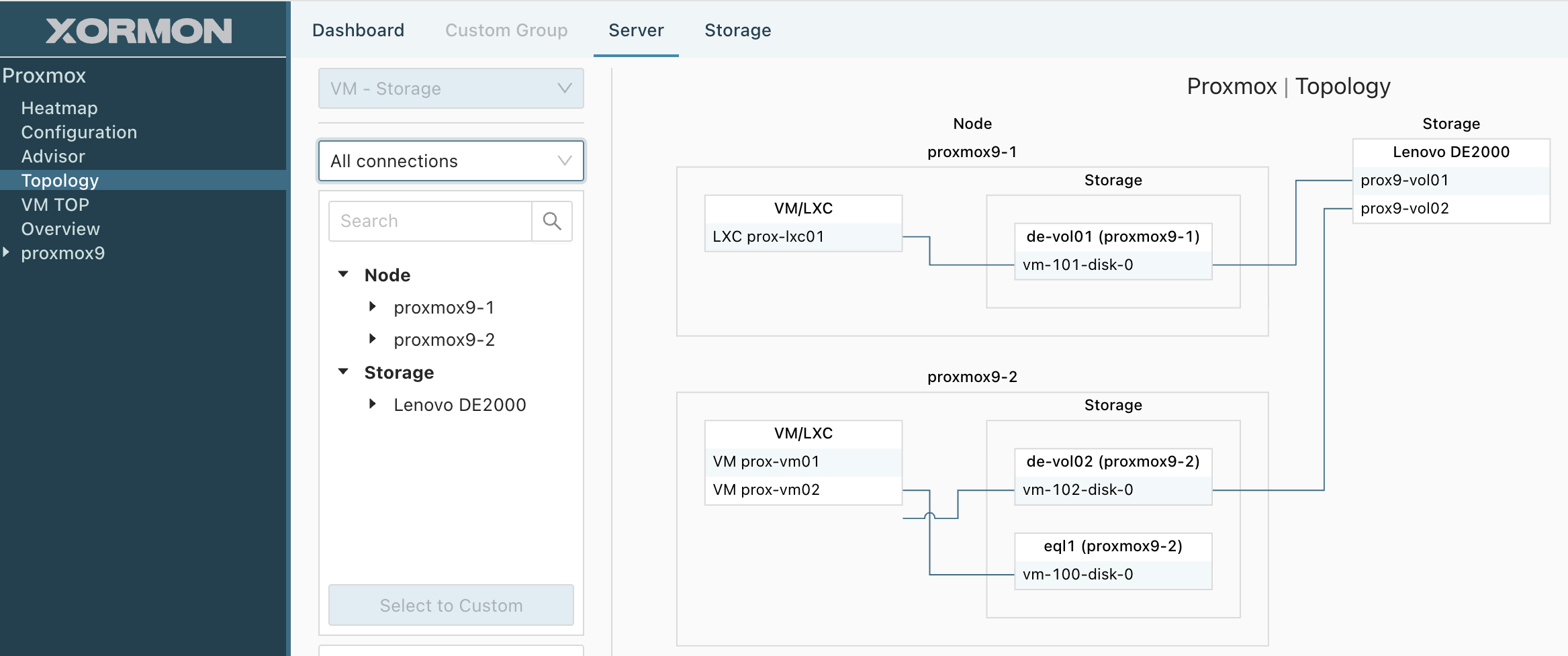Expand proxmox9-1 tree node
1568x656 pixels.
[x=373, y=307]
